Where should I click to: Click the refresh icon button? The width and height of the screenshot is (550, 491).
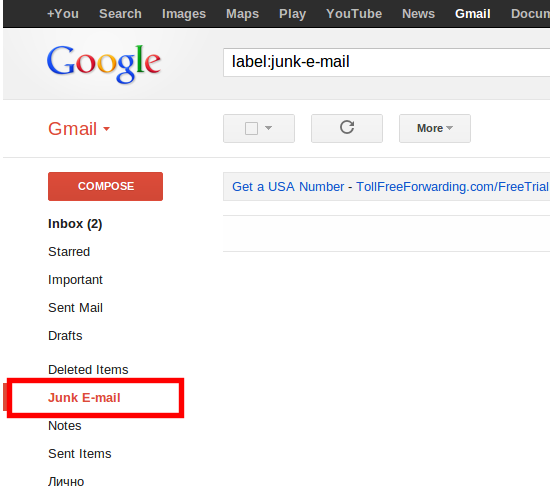coord(347,128)
